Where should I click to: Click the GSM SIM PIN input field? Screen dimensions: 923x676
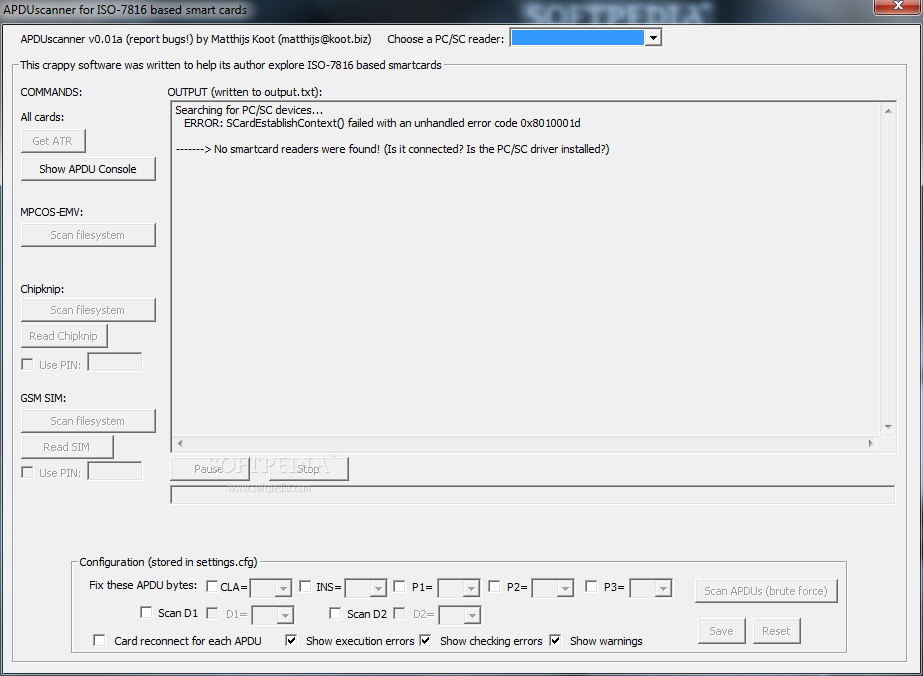click(x=115, y=470)
